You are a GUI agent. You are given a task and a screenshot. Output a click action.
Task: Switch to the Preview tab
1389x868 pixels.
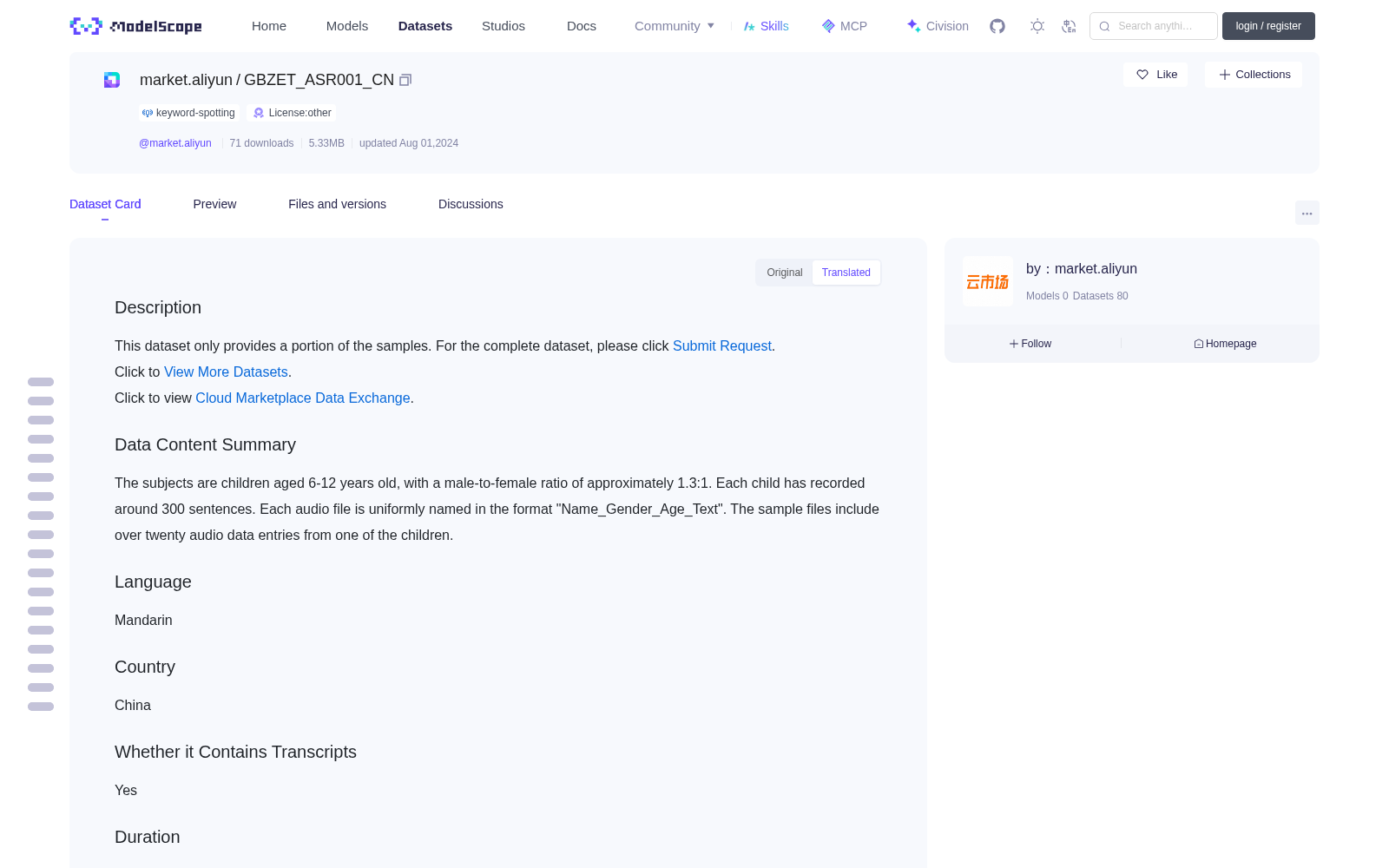pos(214,204)
